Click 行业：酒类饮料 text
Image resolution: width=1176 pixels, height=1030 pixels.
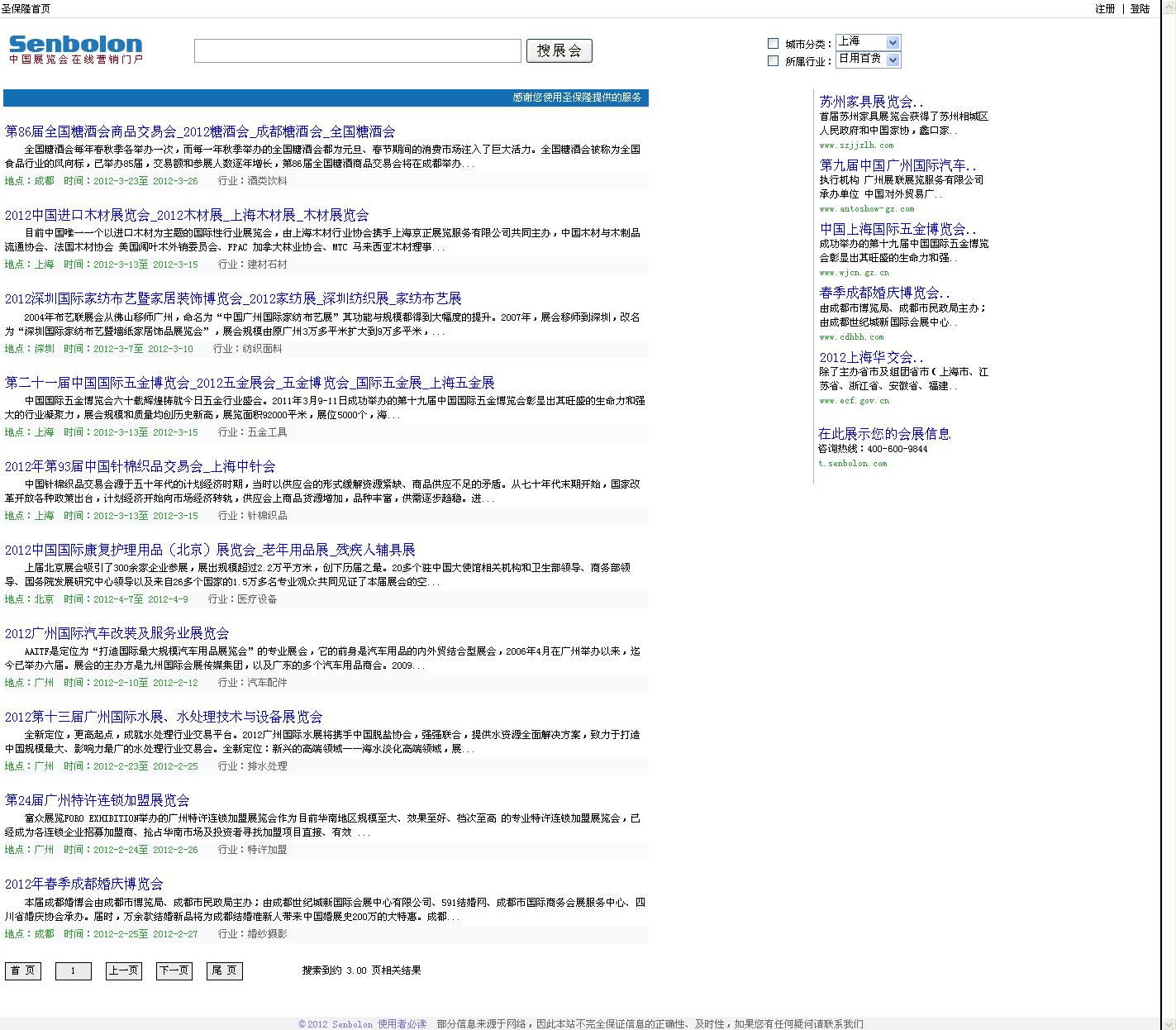tap(253, 181)
